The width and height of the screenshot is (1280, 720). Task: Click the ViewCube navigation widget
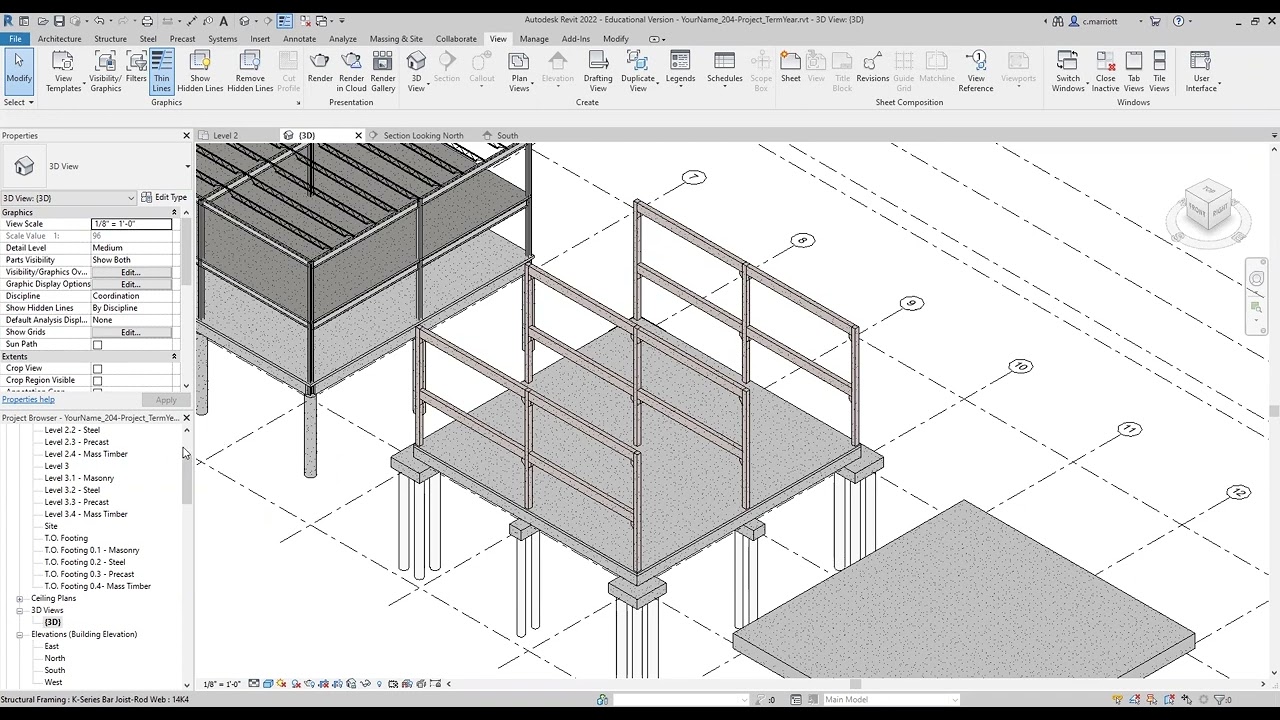(x=1208, y=211)
